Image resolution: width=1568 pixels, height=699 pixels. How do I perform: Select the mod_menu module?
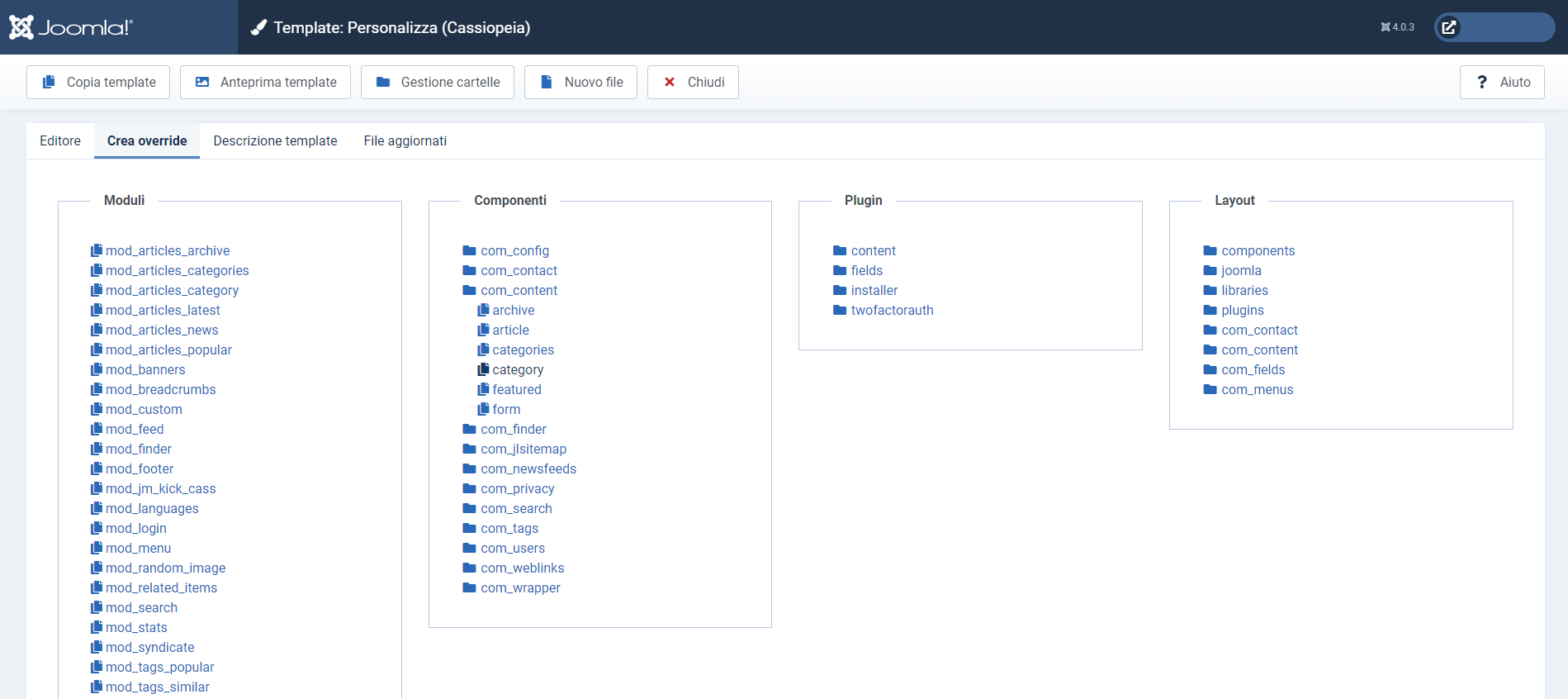[131, 548]
